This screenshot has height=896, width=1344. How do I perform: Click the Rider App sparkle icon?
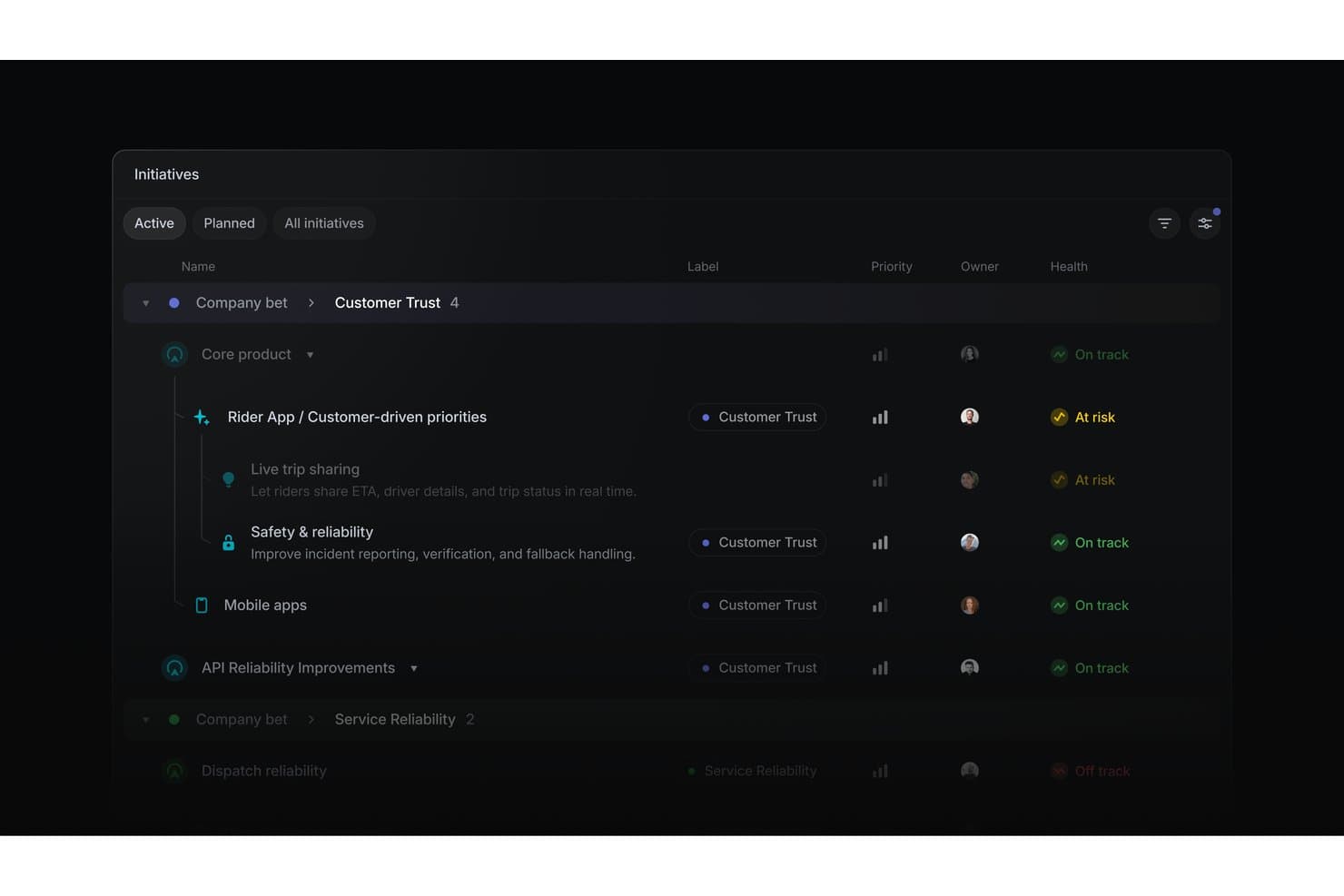coord(202,418)
